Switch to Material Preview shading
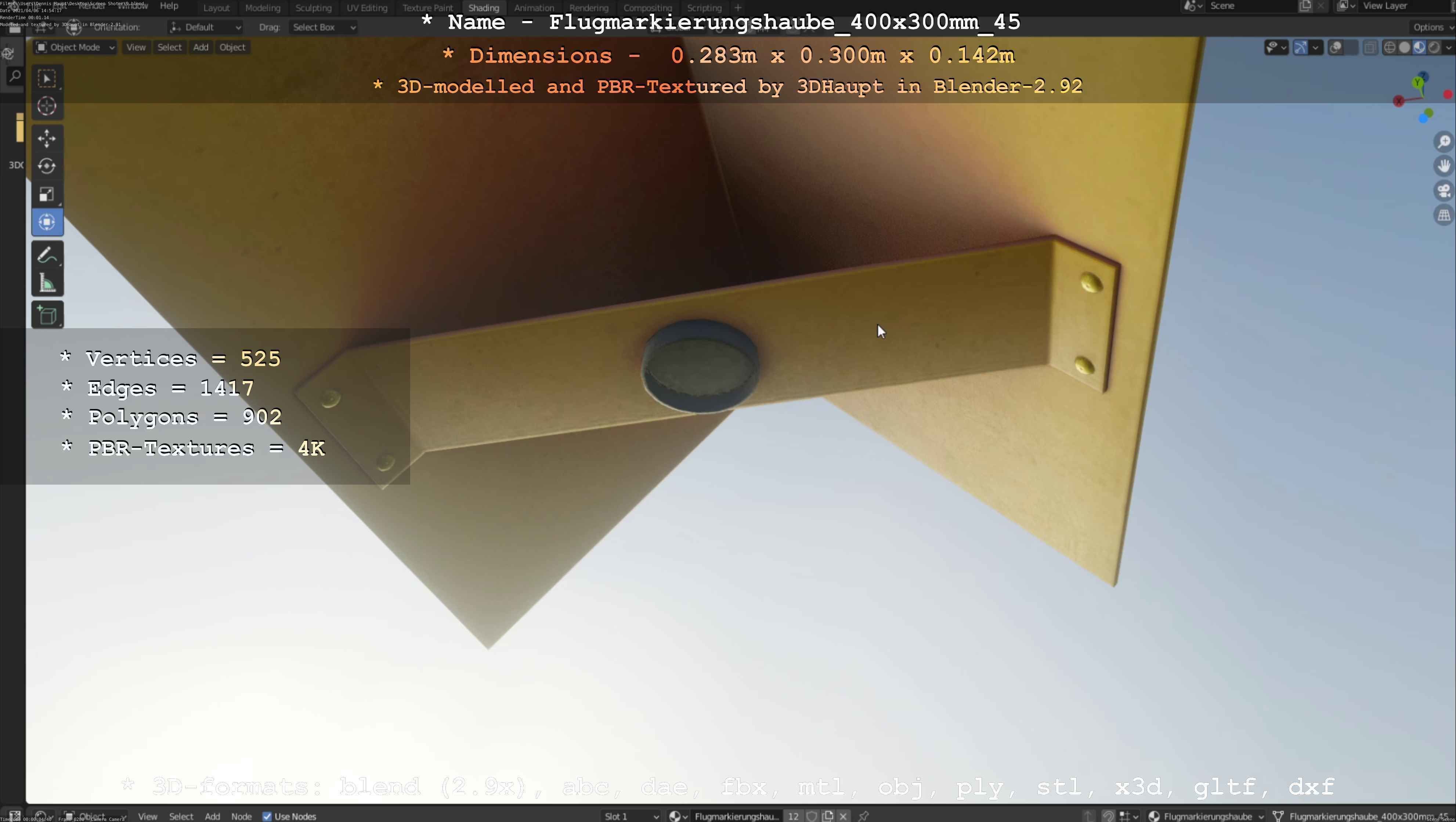1456x822 pixels. point(1419,47)
